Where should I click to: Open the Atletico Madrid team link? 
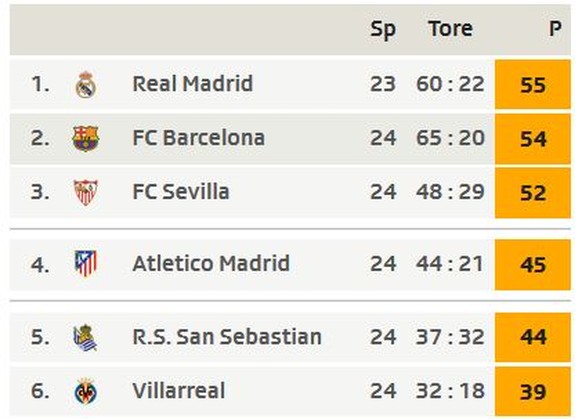tap(211, 263)
